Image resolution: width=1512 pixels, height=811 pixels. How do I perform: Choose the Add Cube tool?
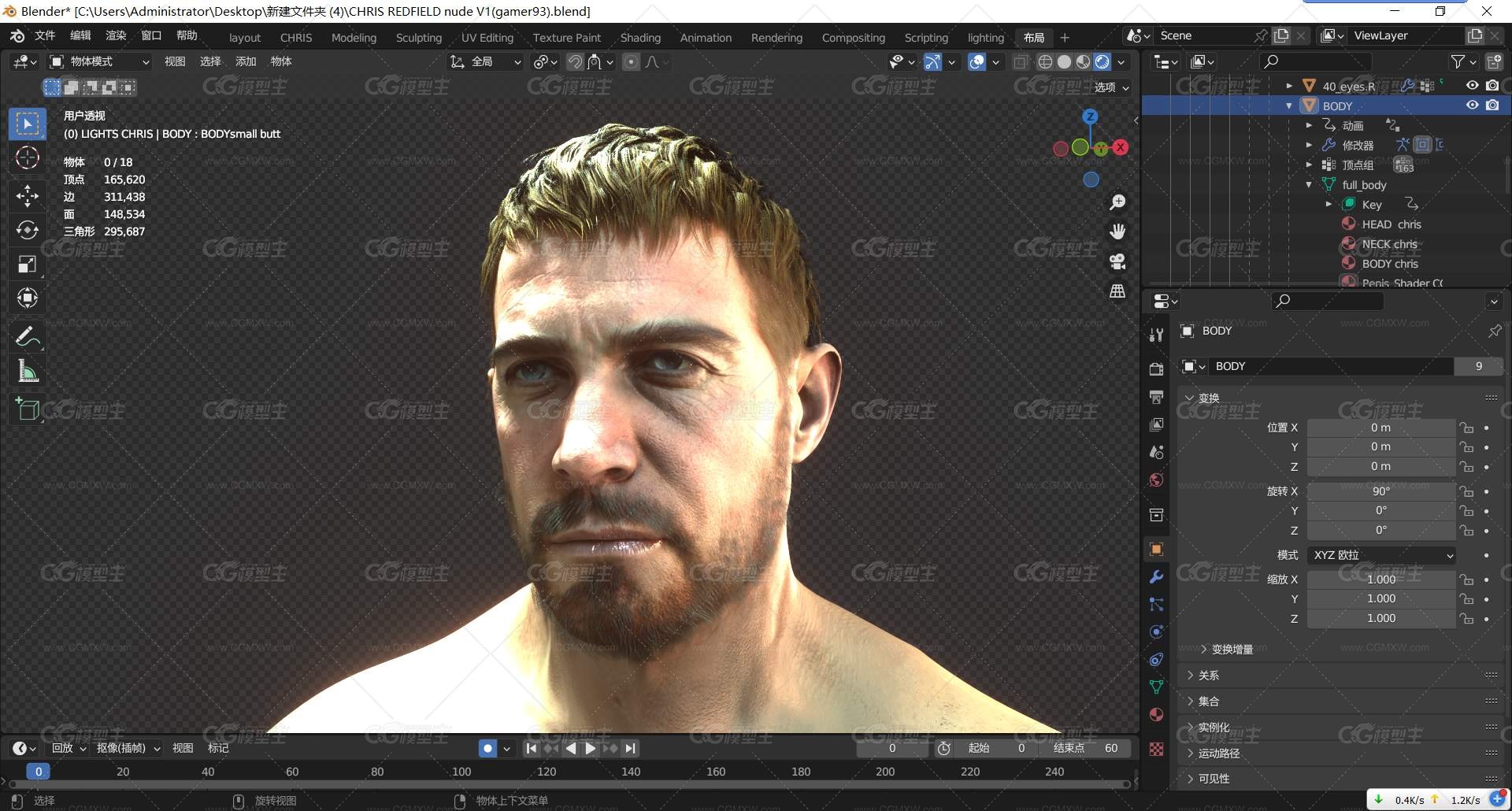click(28, 409)
